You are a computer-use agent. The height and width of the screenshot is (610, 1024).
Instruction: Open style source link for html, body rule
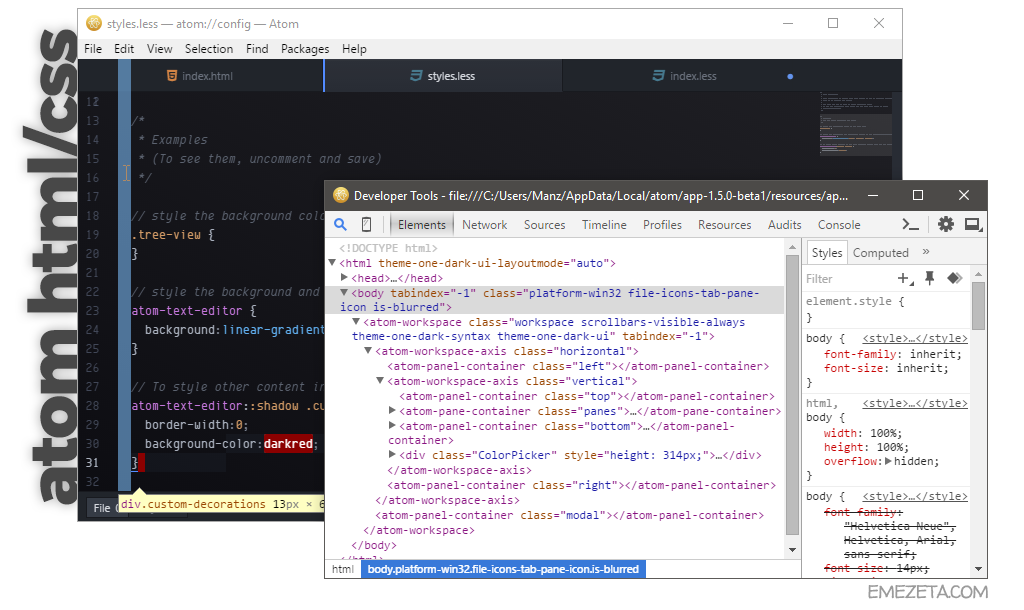(915, 403)
